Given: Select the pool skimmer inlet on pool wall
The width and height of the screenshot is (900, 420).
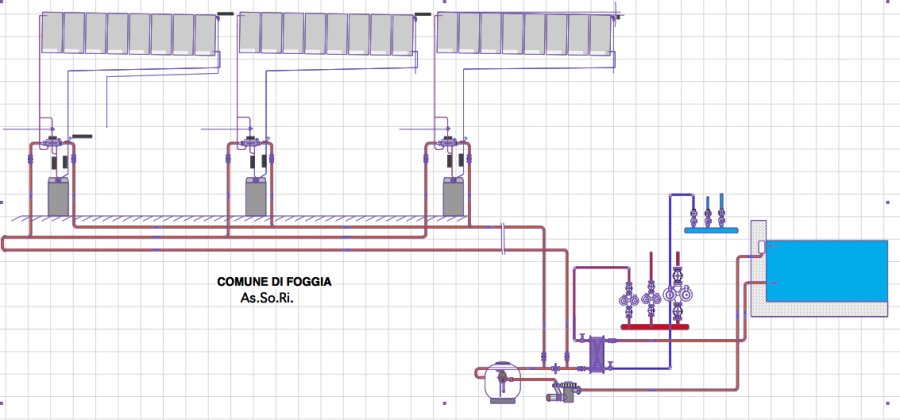Looking at the screenshot, I should tap(761, 246).
